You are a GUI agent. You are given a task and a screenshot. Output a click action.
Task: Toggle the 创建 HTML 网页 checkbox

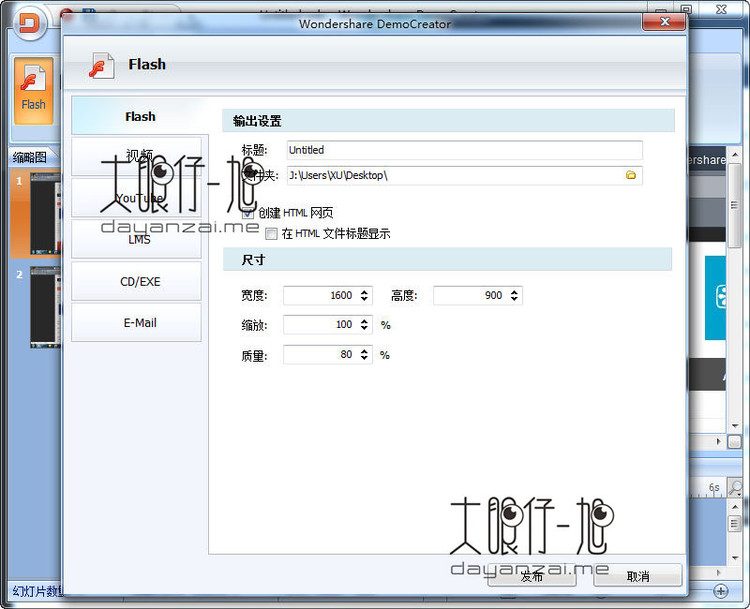coord(248,213)
